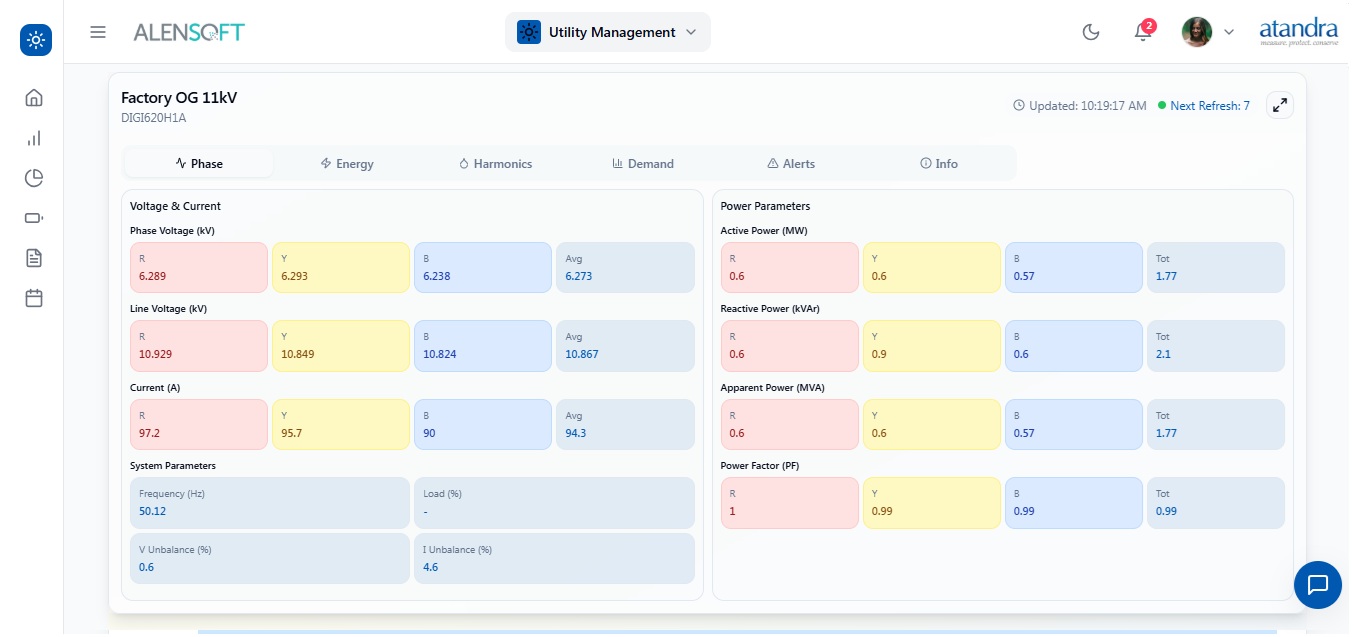Open the calendar sidebar icon
Image resolution: width=1362 pixels, height=637 pixels.
tap(34, 298)
